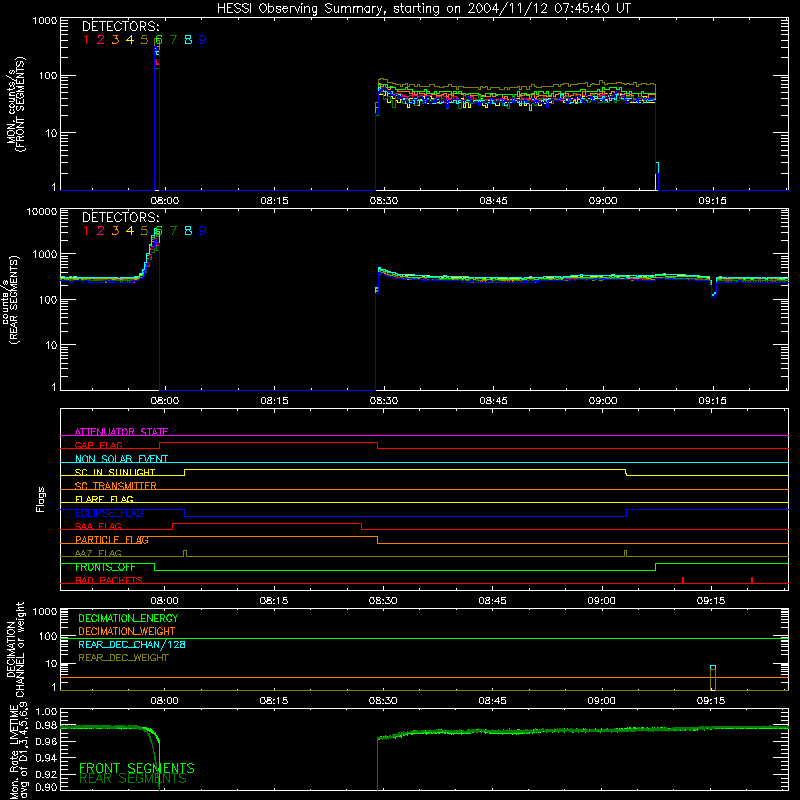Viewport: 800px width, 800px height.
Task: Select detector 5 in front segments legend
Action: point(144,40)
